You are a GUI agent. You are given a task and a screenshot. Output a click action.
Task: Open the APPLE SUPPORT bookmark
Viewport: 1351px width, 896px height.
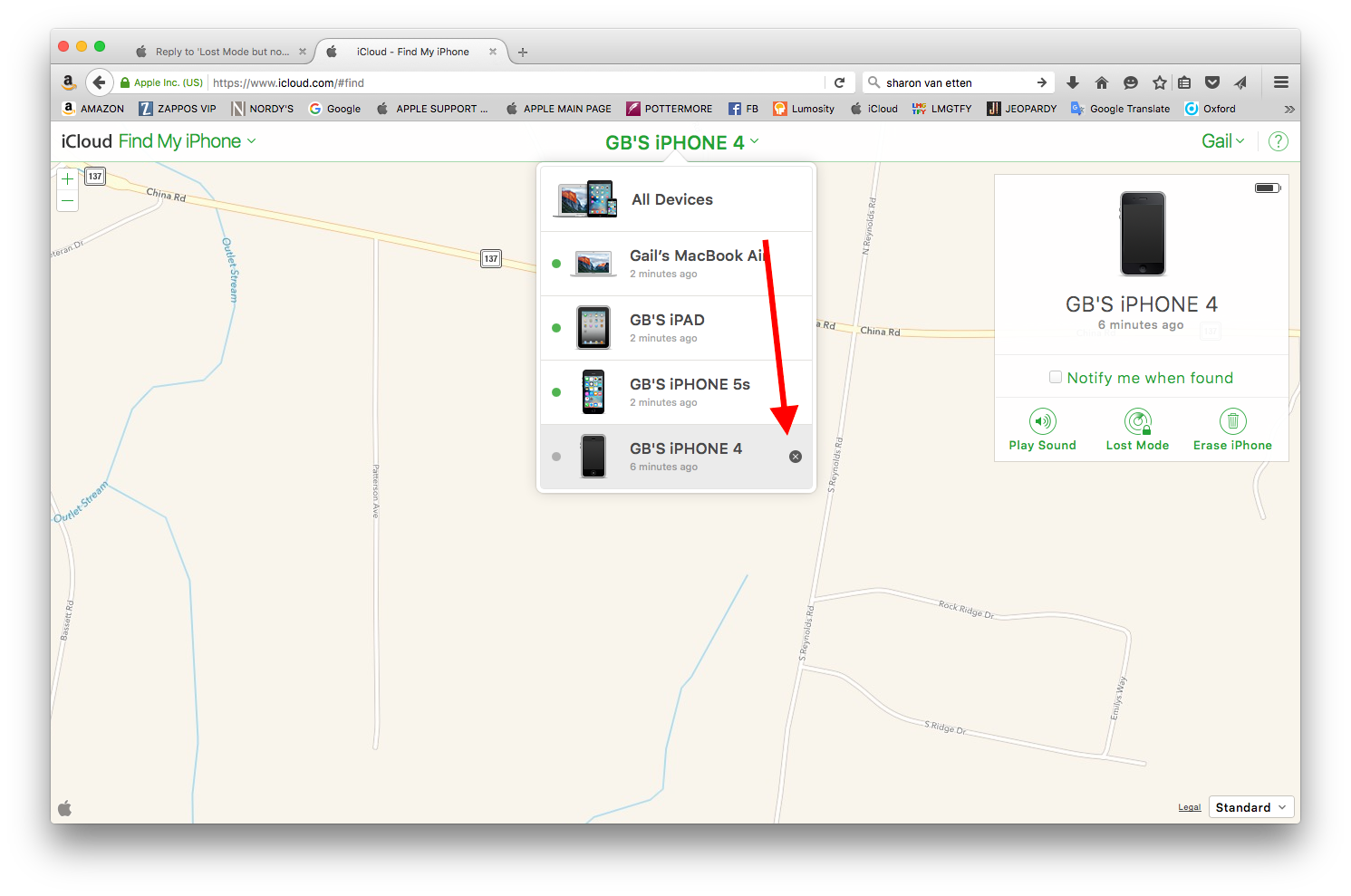pyautogui.click(x=432, y=109)
